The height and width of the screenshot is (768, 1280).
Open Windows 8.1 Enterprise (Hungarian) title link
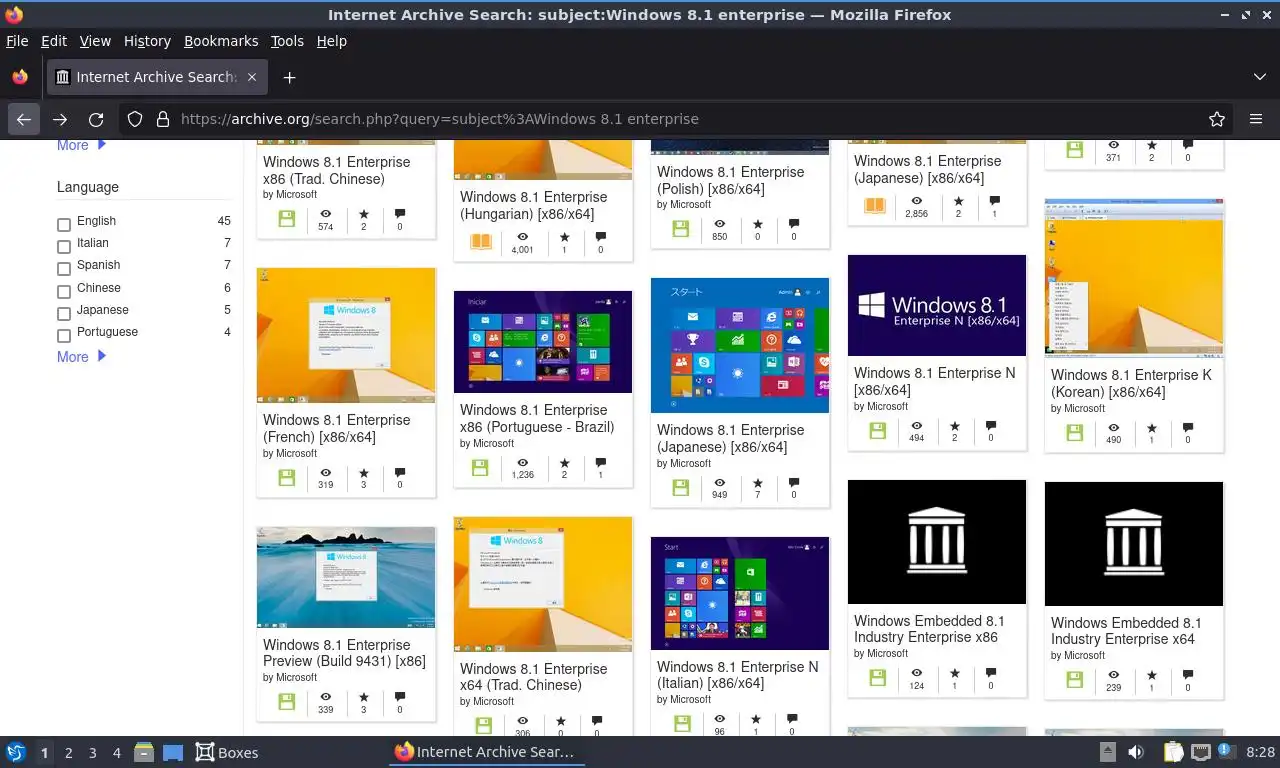tap(534, 205)
